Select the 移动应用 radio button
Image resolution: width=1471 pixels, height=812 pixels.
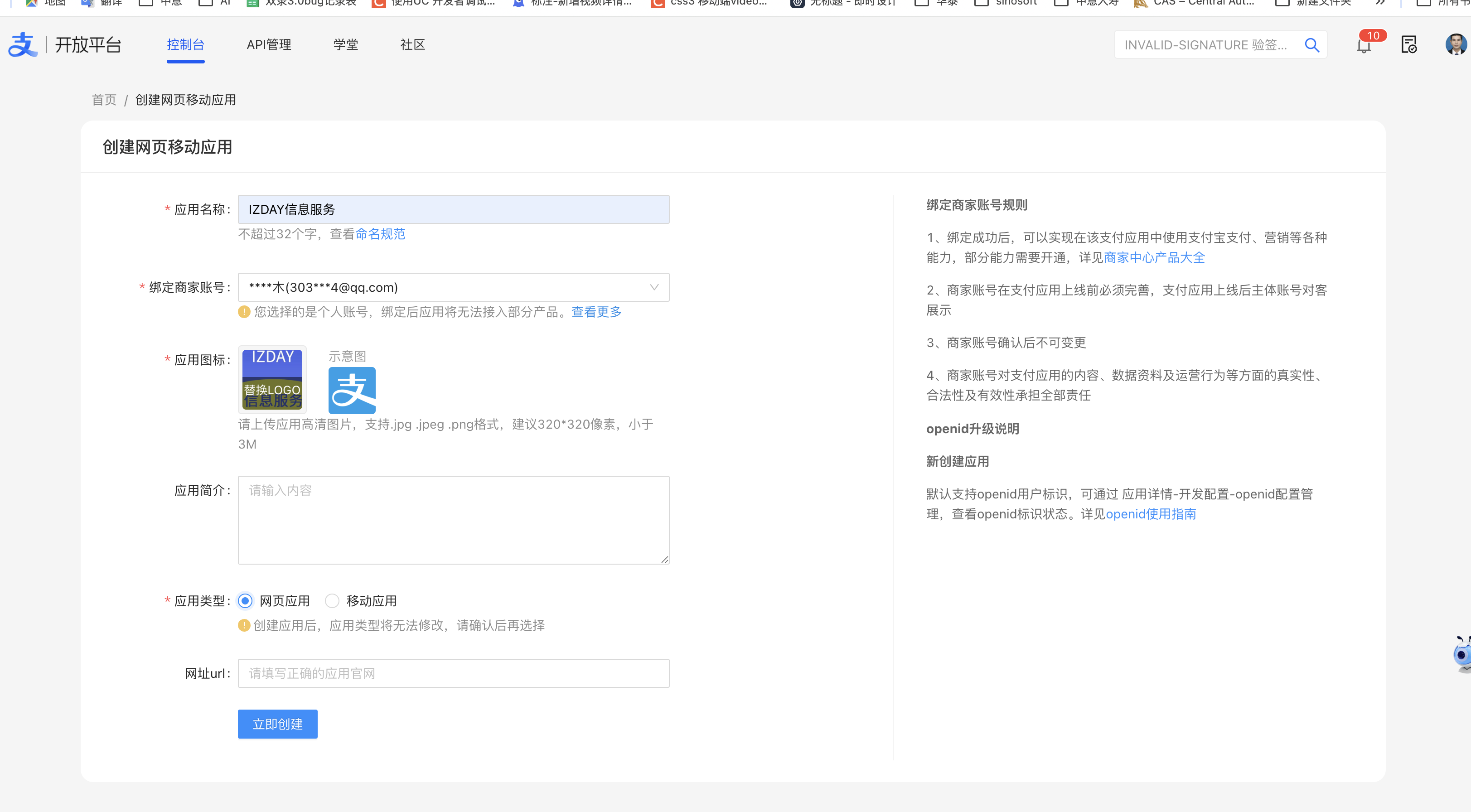[332, 601]
